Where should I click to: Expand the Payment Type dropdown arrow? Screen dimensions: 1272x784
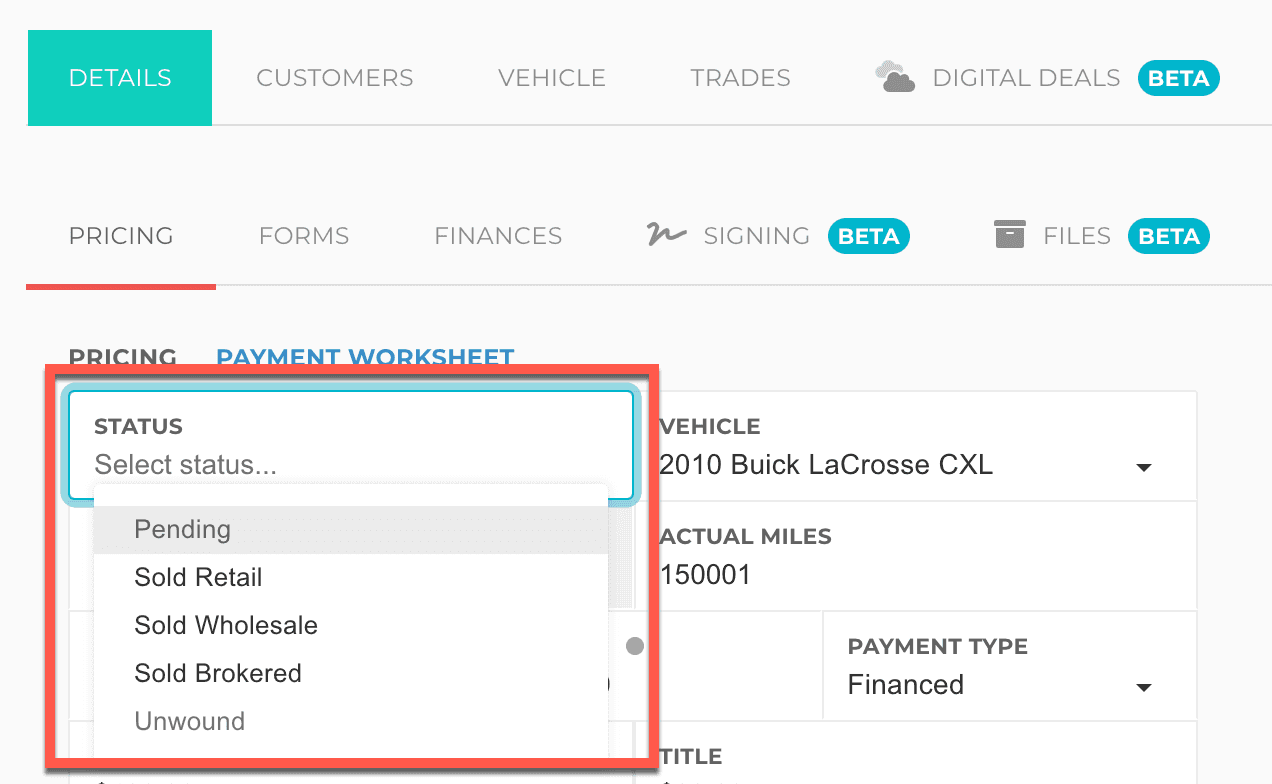click(x=1144, y=687)
